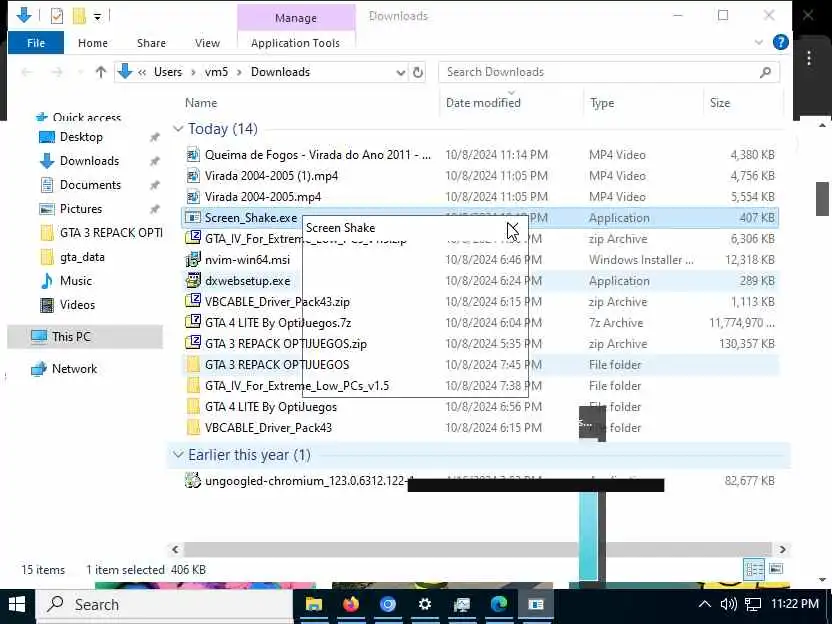Viewport: 832px width, 624px height.
Task: Open the Customize Quick Access Toolbar dropdown
Action: (98, 16)
